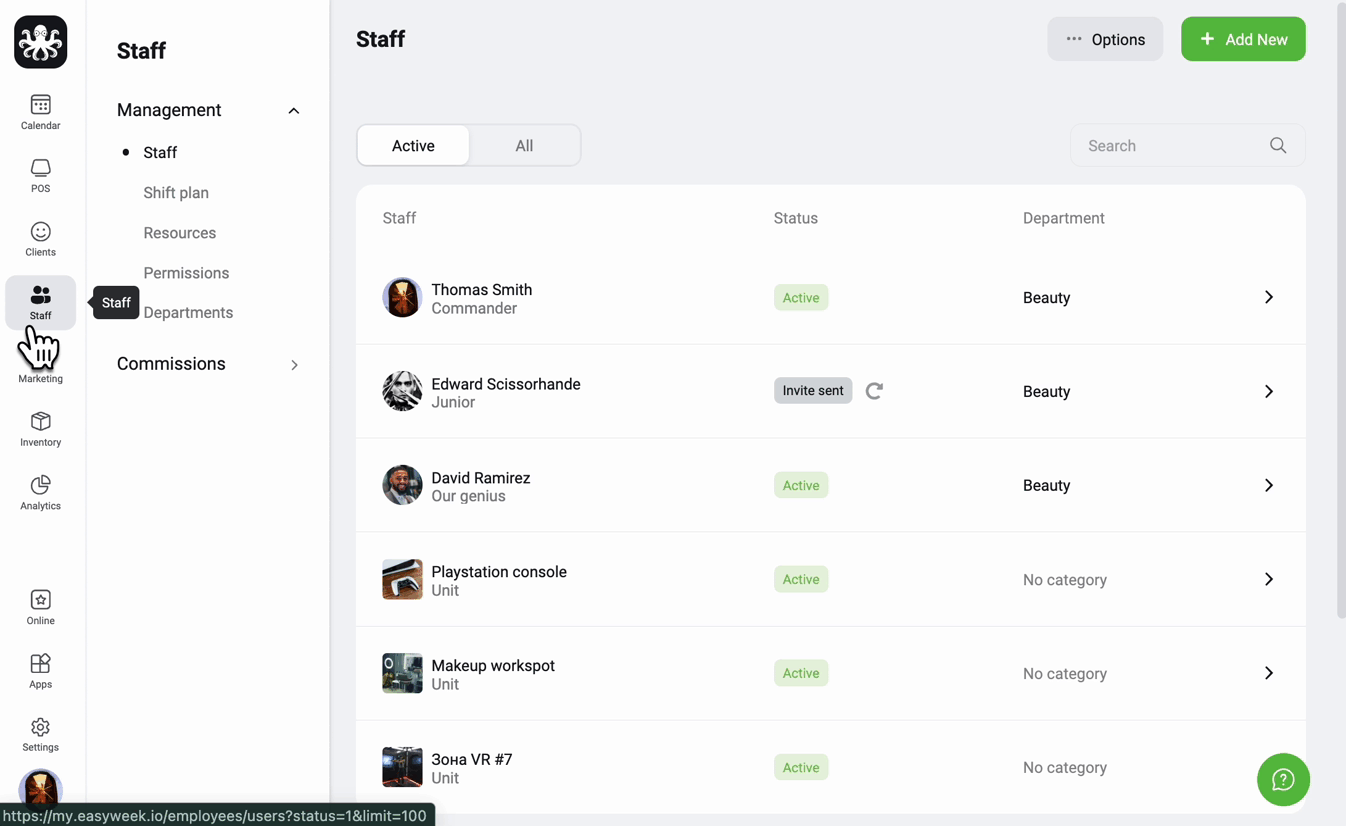Click Beauty department for Edward Scissorhande
The image size is (1346, 826).
tap(1047, 392)
